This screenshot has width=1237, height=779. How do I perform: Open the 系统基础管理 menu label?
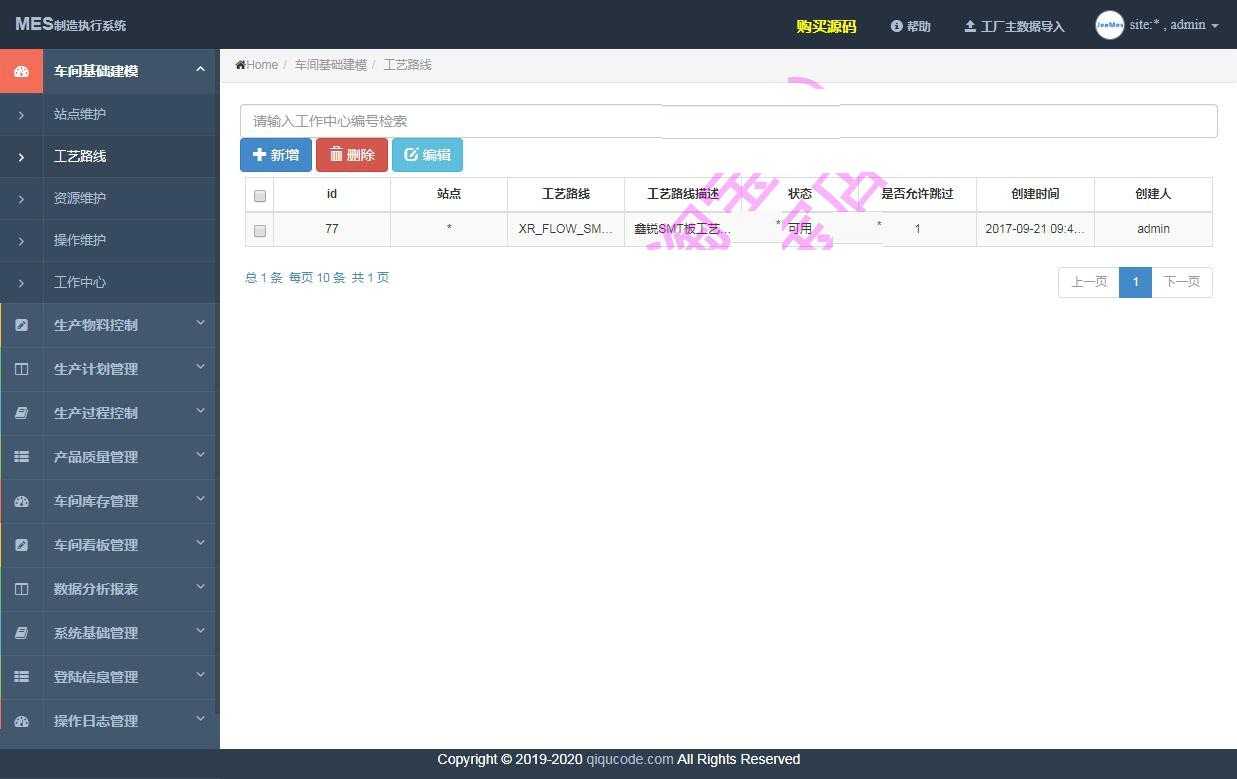(x=96, y=633)
